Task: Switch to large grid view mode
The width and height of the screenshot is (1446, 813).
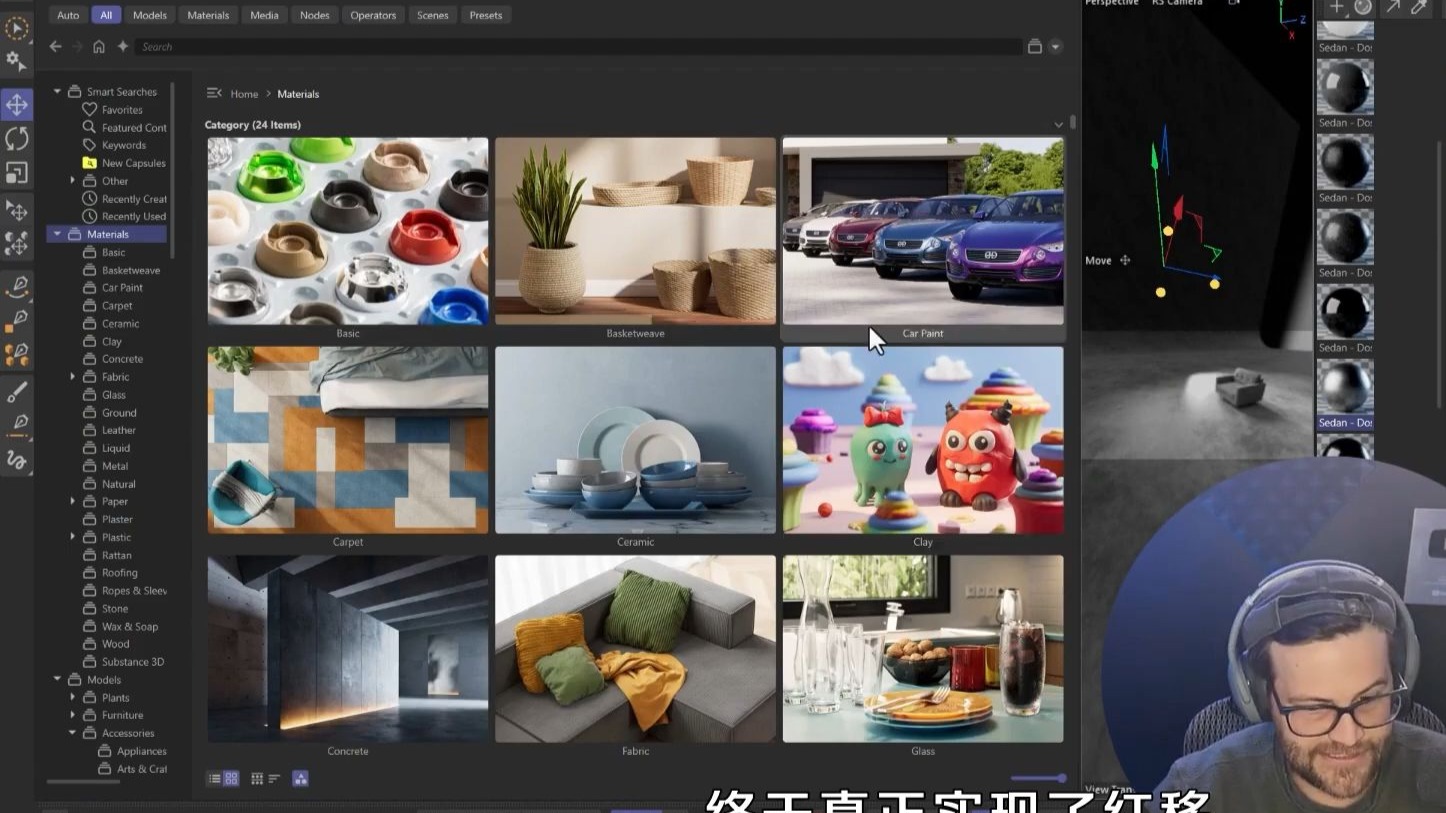Action: [x=231, y=778]
